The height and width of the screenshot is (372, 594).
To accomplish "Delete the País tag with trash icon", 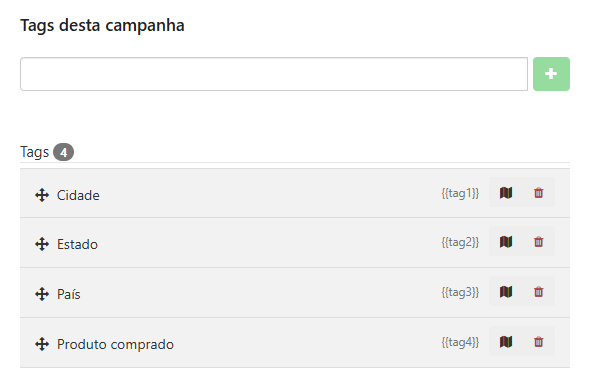I will (x=538, y=292).
